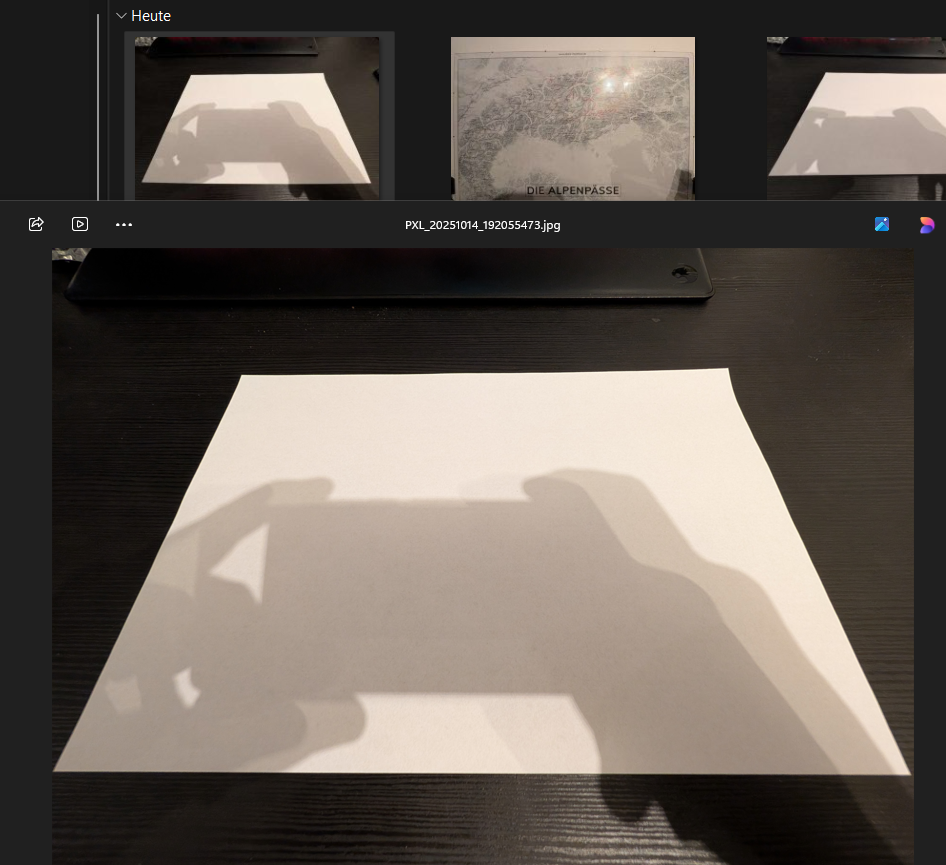The height and width of the screenshot is (865, 946).
Task: Open the Die Alpenpässe map thumbnail
Action: pos(572,118)
